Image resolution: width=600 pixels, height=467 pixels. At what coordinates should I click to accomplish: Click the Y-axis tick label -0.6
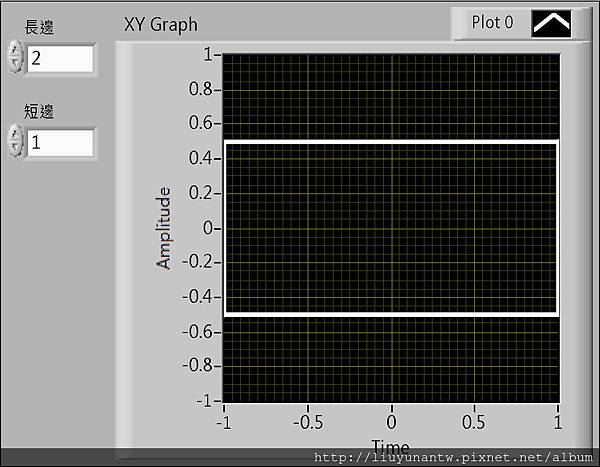(197, 331)
